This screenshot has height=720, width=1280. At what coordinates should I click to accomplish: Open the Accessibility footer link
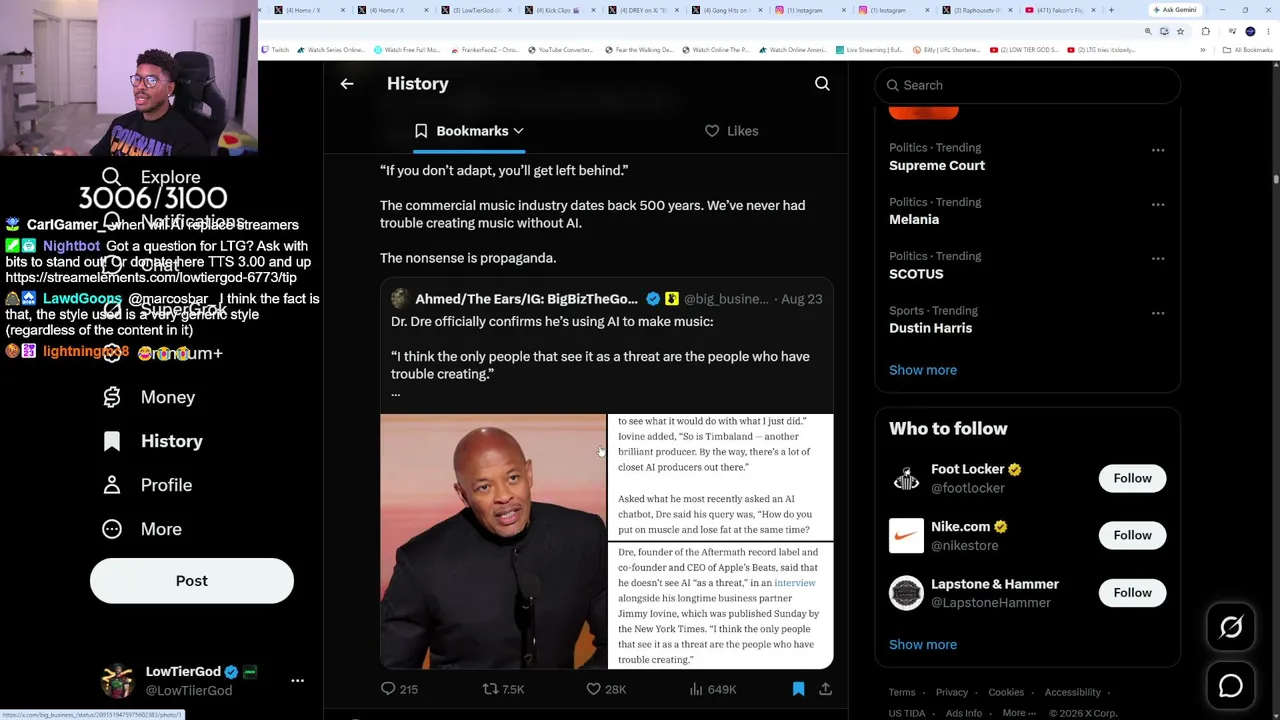pyautogui.click(x=1073, y=692)
